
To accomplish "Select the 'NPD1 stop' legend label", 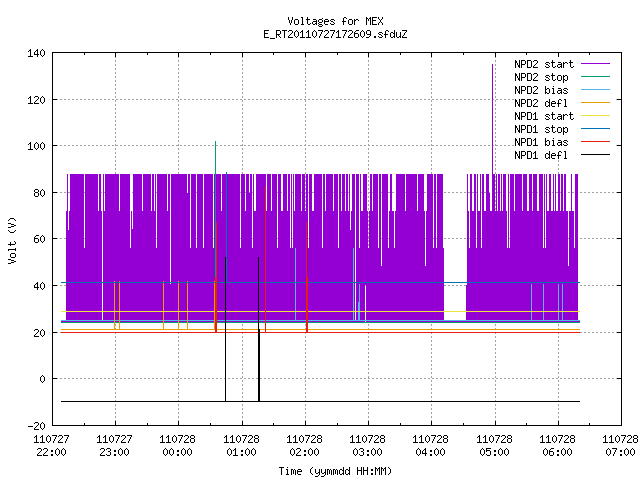I will point(541,129).
